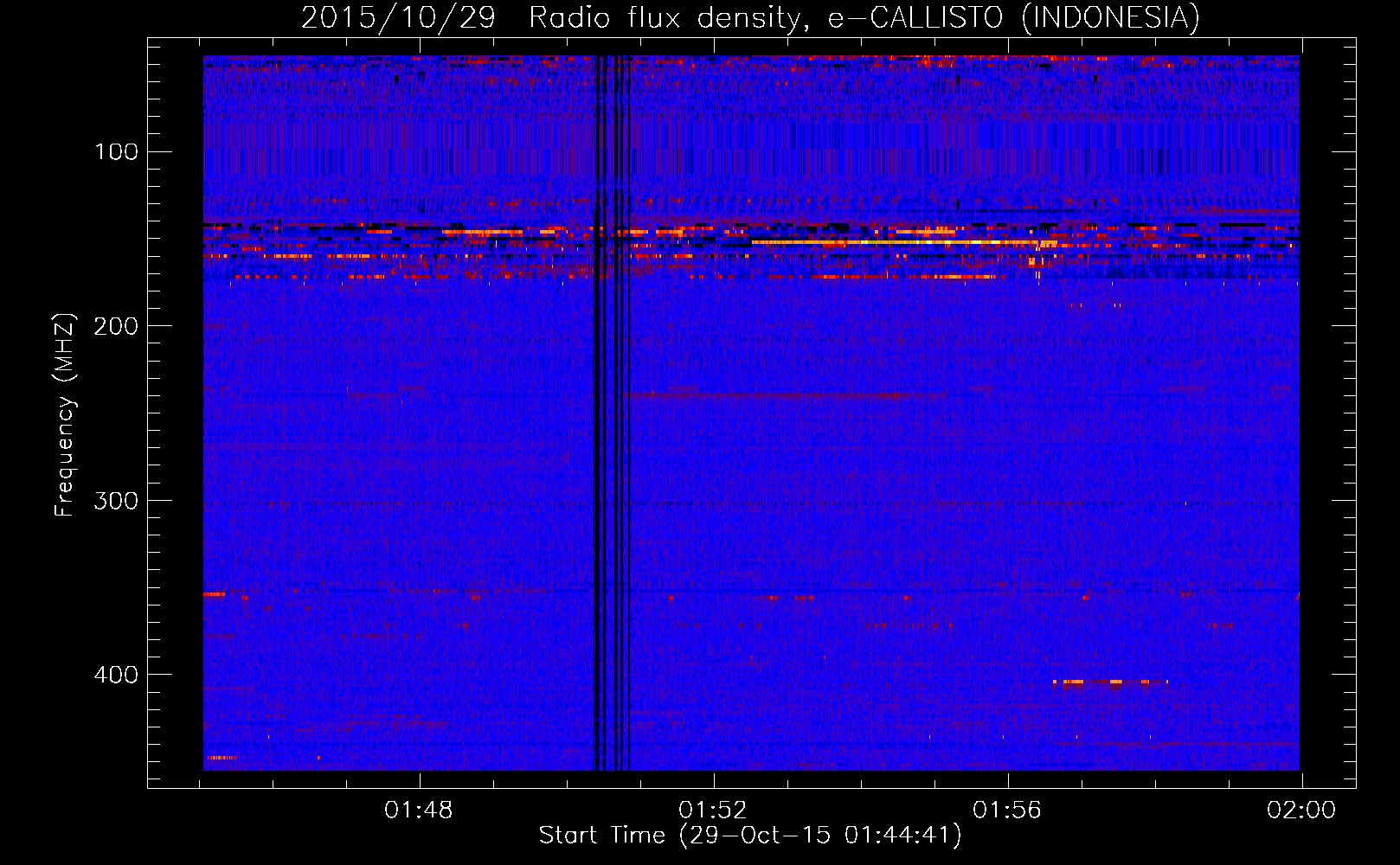Click the 01:52 time tick label
This screenshot has width=1400, height=865.
click(713, 811)
